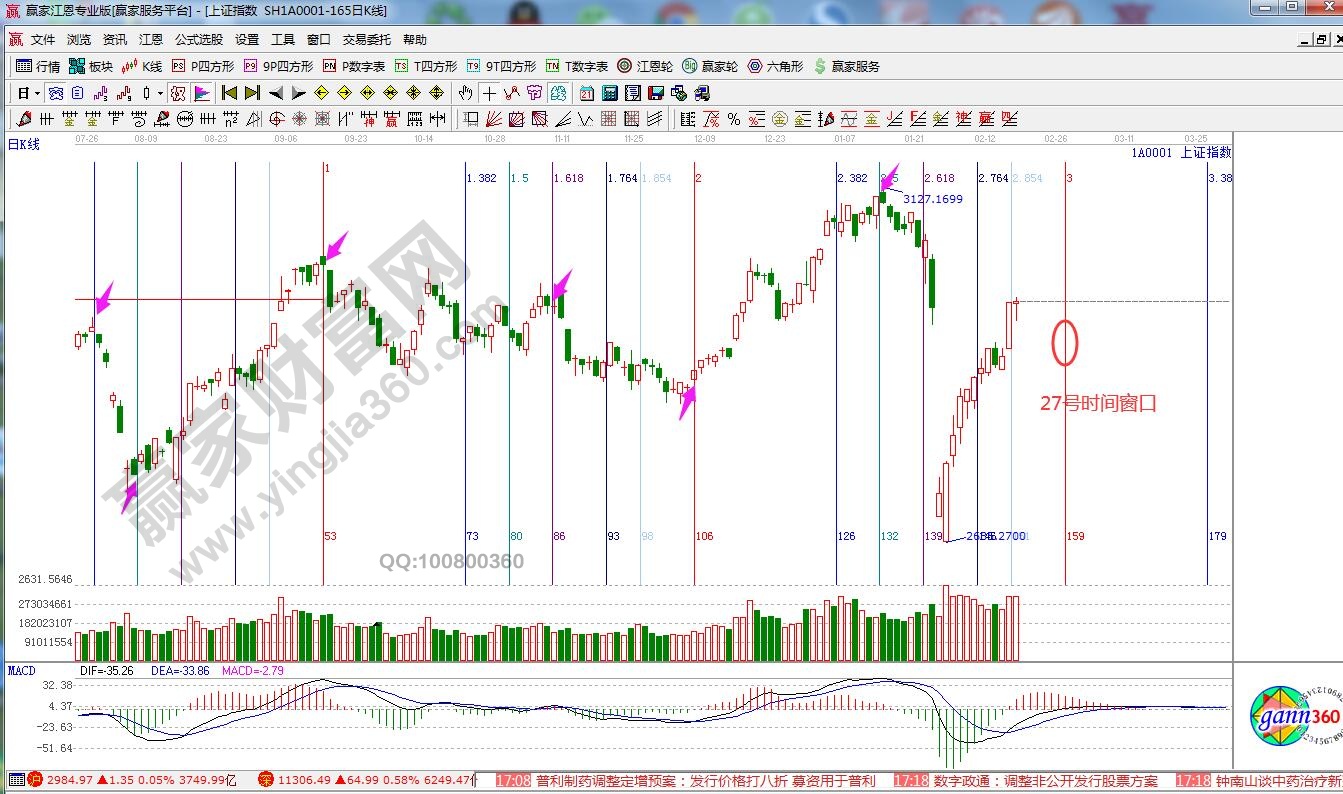Click the 日K线 chart period label
The height and width of the screenshot is (794, 1343).
(x=24, y=144)
